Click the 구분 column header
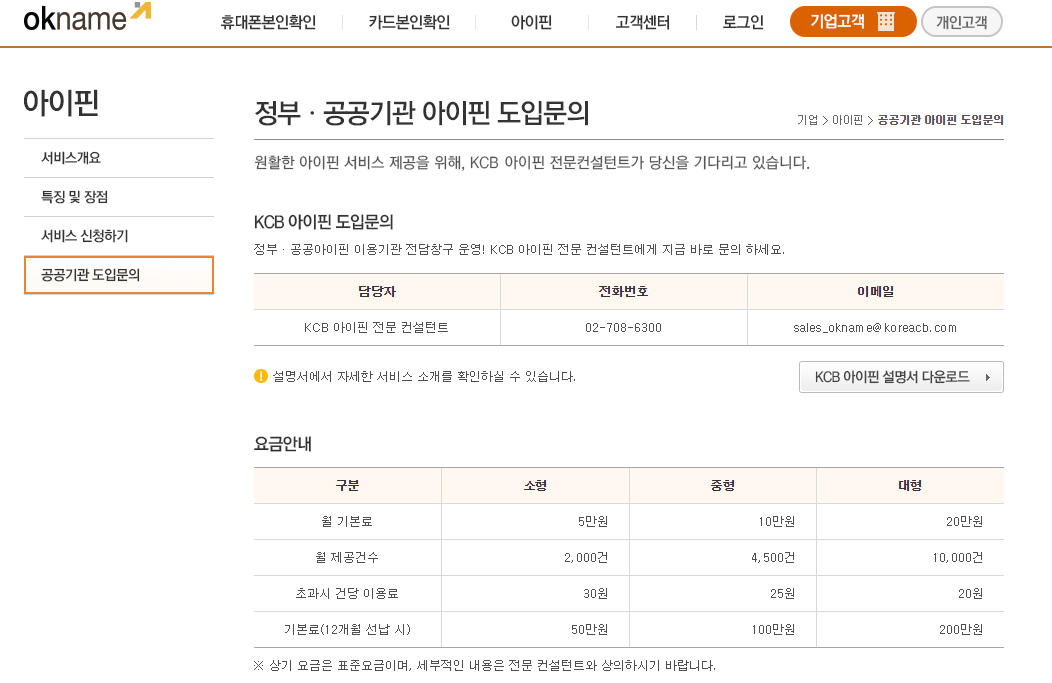Viewport: 1052px width, 683px height. 348,485
